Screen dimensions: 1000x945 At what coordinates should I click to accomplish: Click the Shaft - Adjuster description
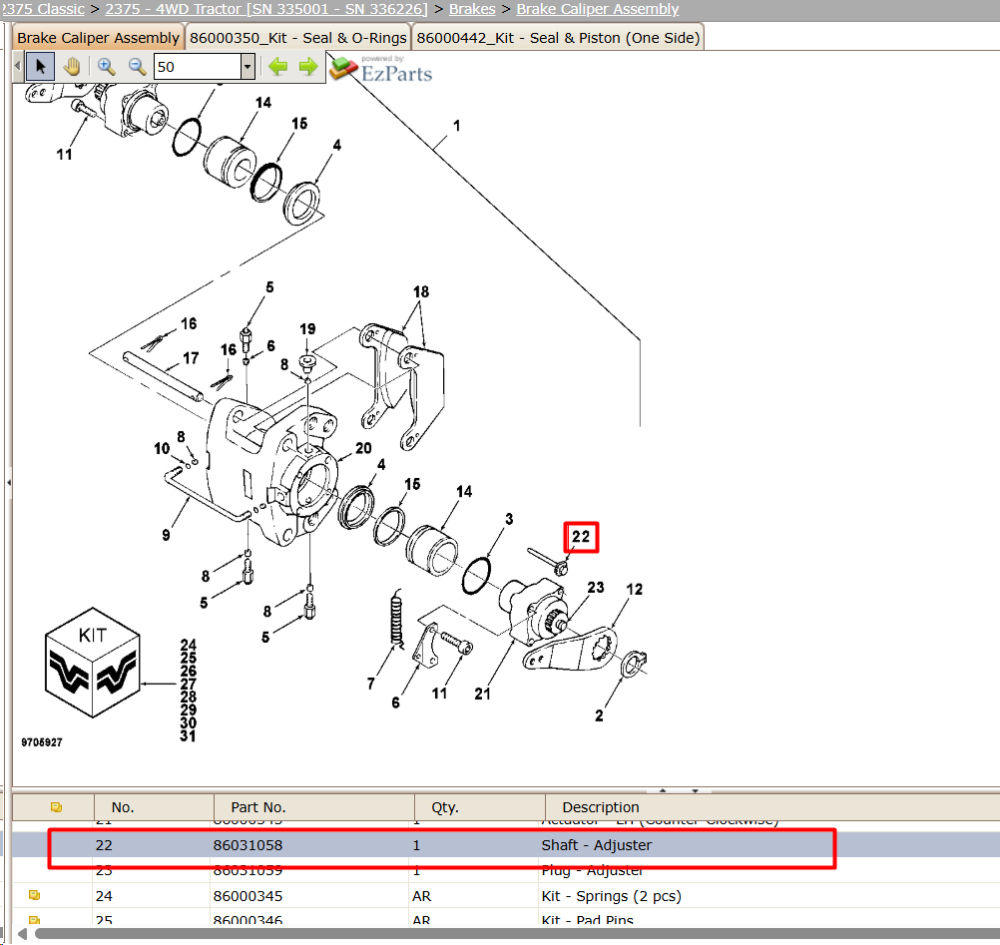(x=596, y=845)
